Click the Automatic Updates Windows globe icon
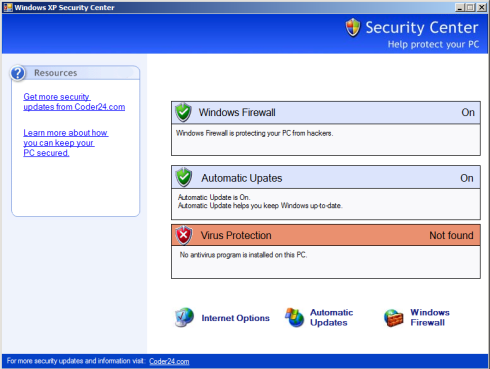Viewport: 490px width, 369px height. 295,317
